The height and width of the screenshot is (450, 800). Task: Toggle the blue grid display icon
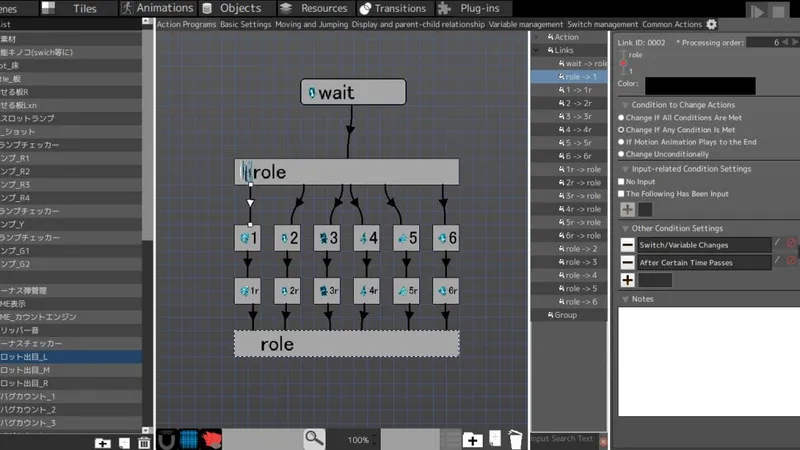tap(188, 439)
